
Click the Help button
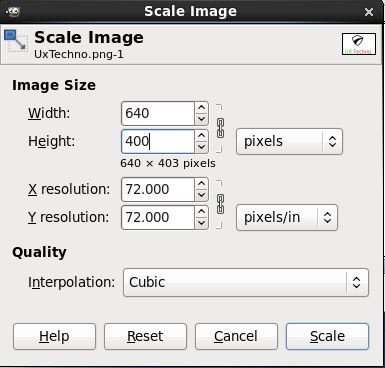(54, 336)
